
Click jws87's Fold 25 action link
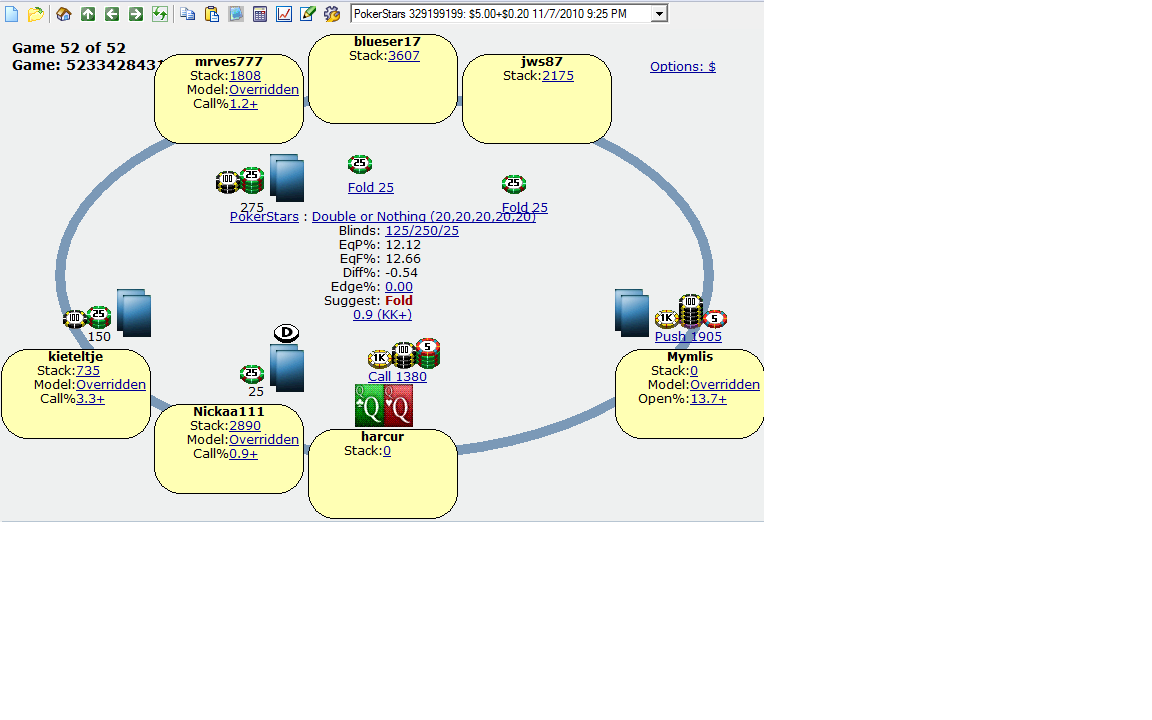[525, 207]
